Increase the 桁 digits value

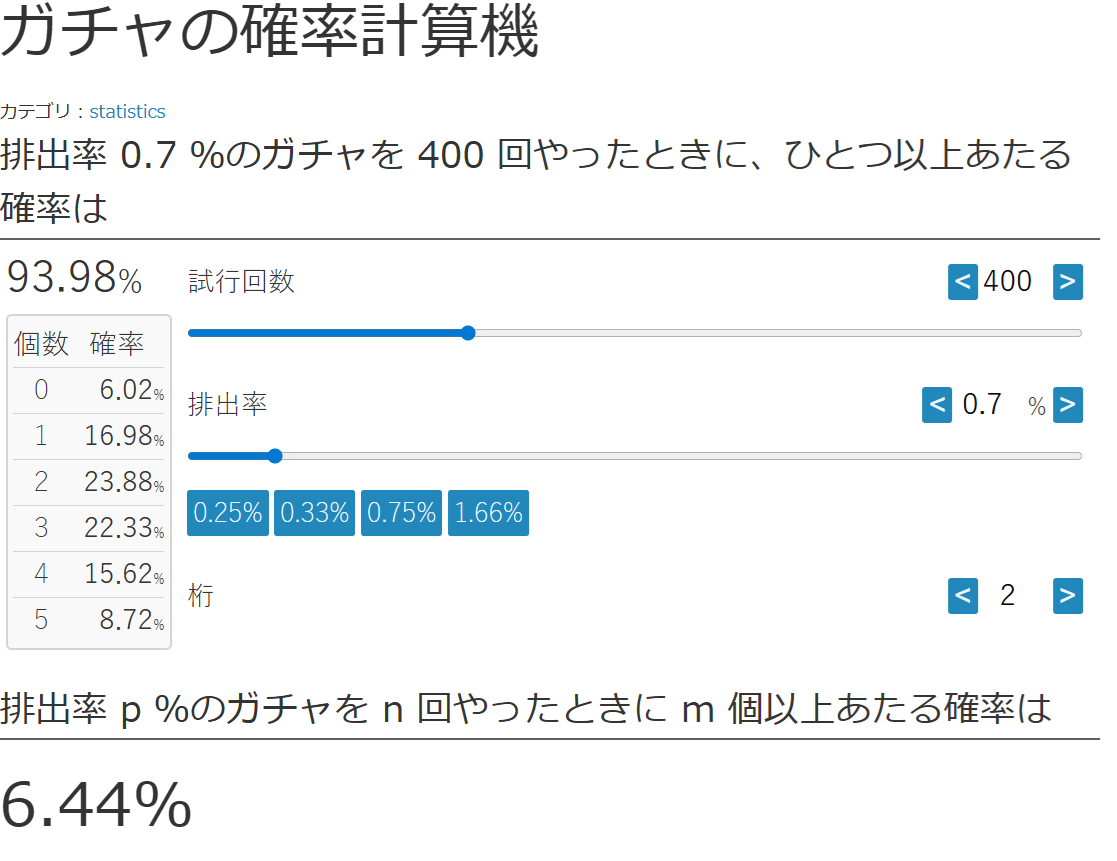1067,596
